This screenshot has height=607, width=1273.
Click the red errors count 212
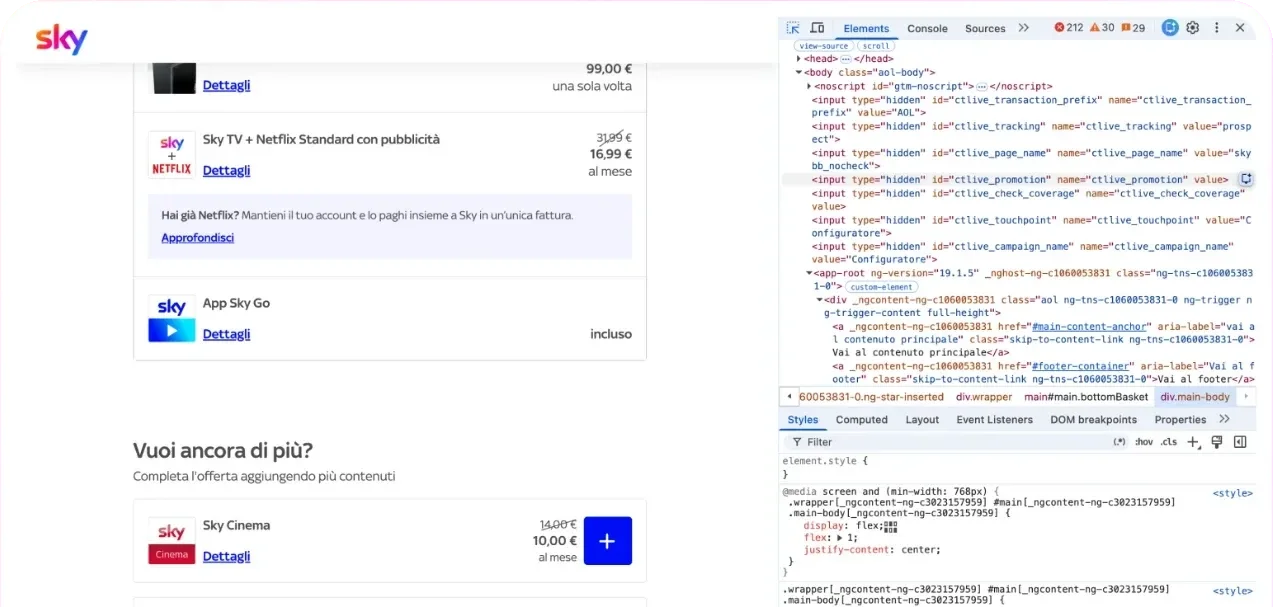point(1068,28)
